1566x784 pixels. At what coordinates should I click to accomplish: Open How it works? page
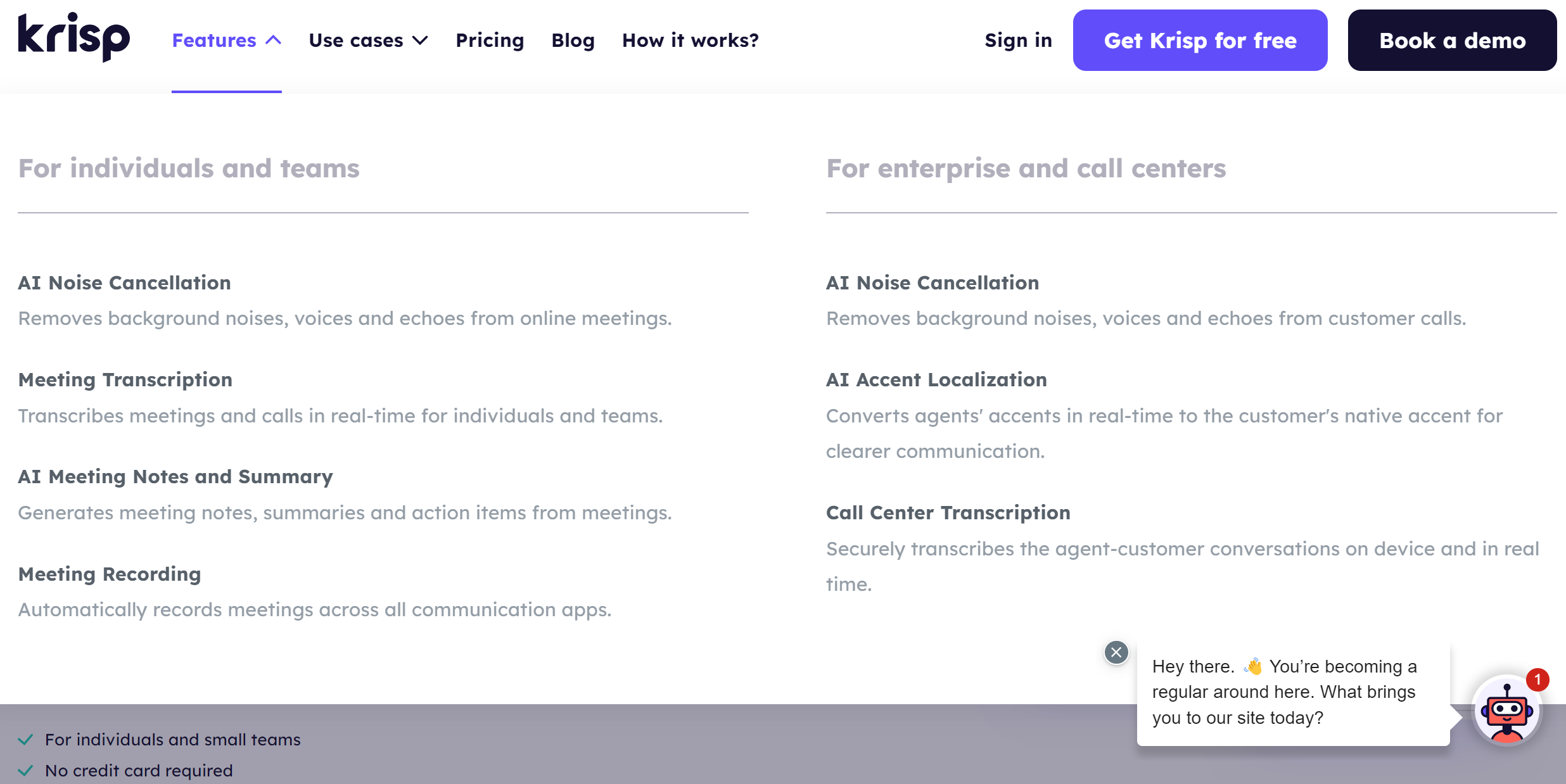tap(691, 41)
